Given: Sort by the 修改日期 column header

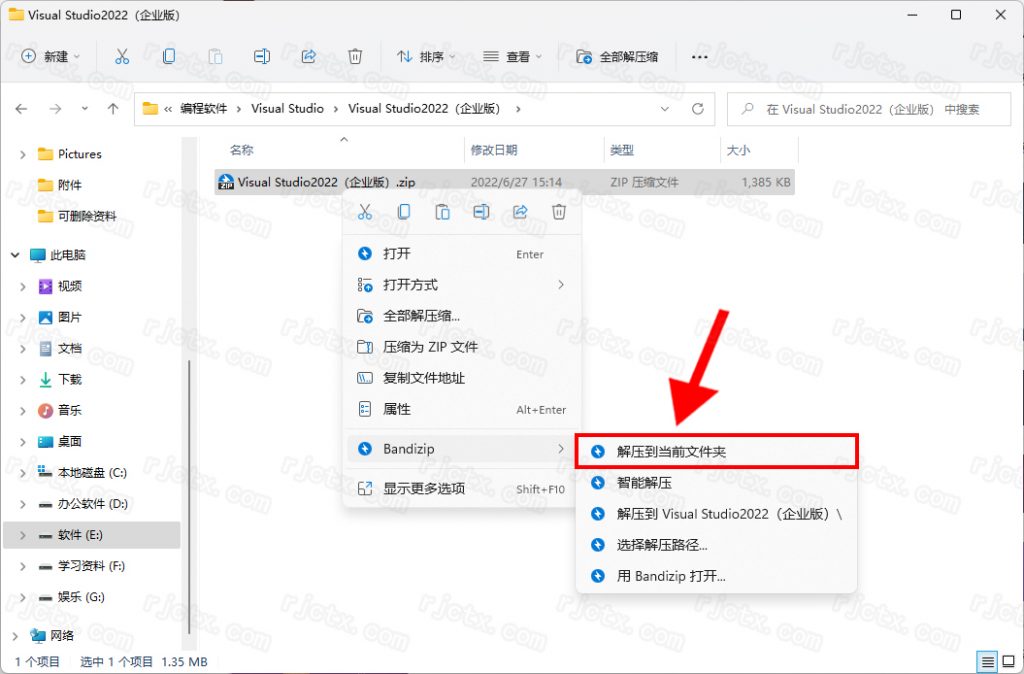Looking at the screenshot, I should coord(494,150).
